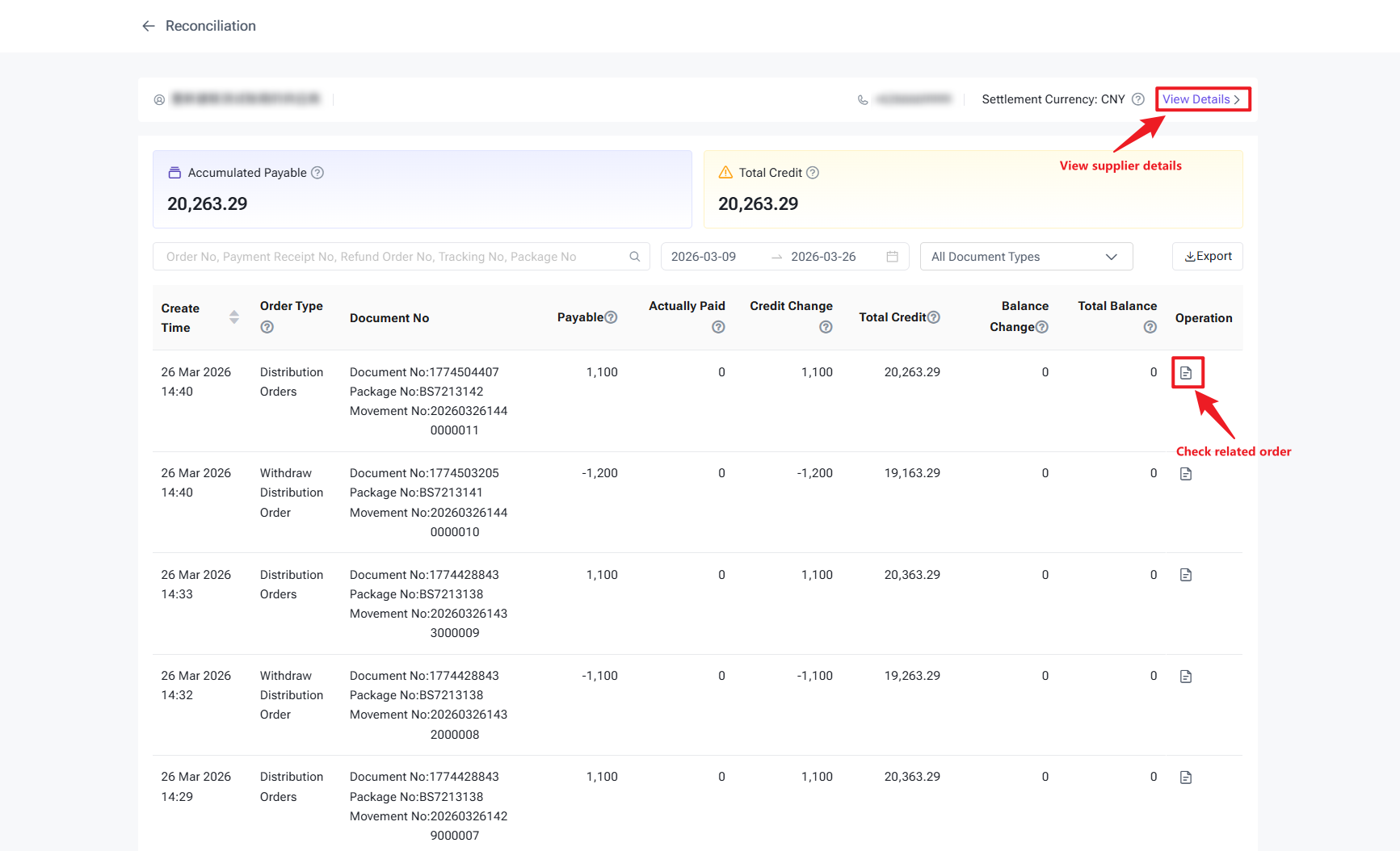Expand the All Document Types dropdown
Viewport: 1400px width, 851px height.
coord(1026,257)
